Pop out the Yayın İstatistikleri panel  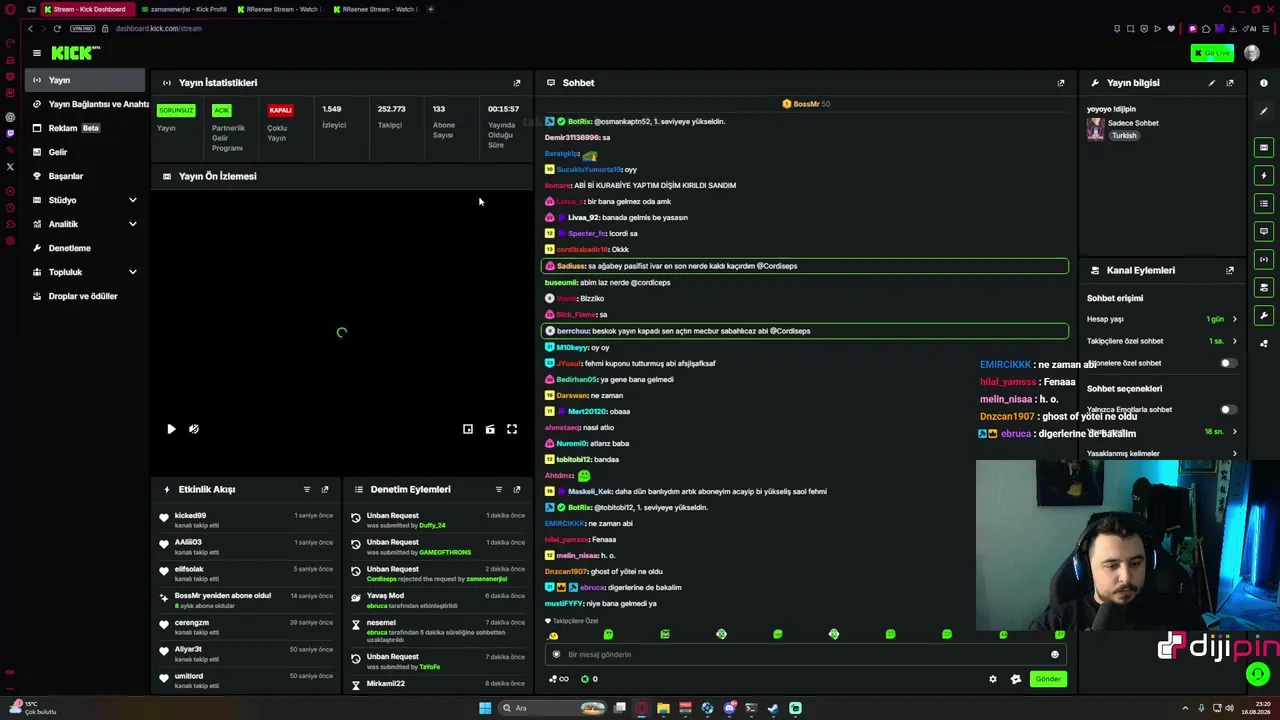click(x=517, y=83)
